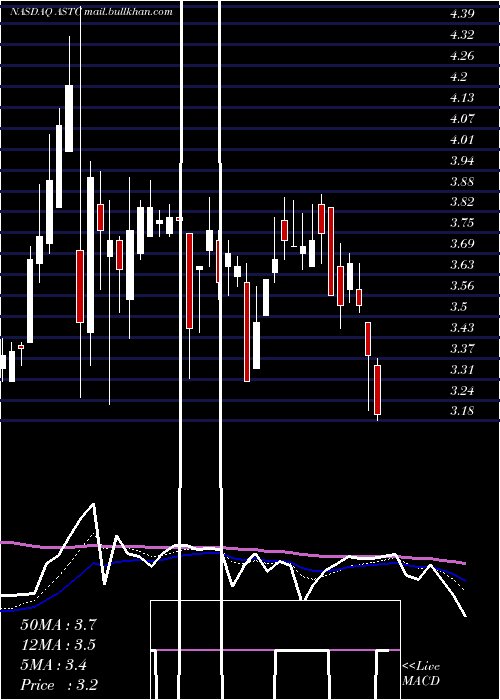Select the 4.32 price axis label
This screenshot has width=500, height=700.
pyautogui.click(x=462, y=35)
